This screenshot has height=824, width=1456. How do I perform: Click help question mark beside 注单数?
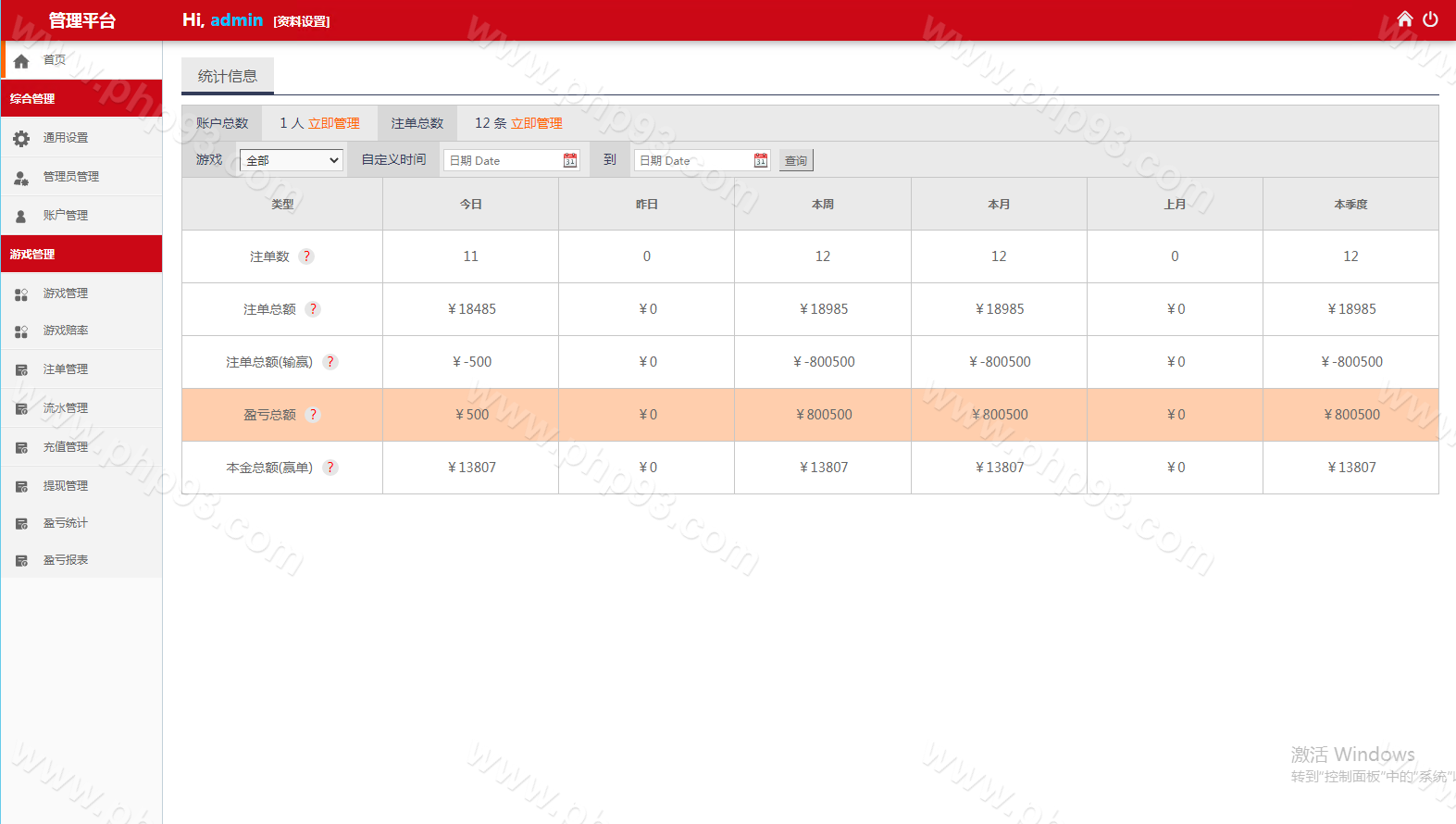click(306, 256)
